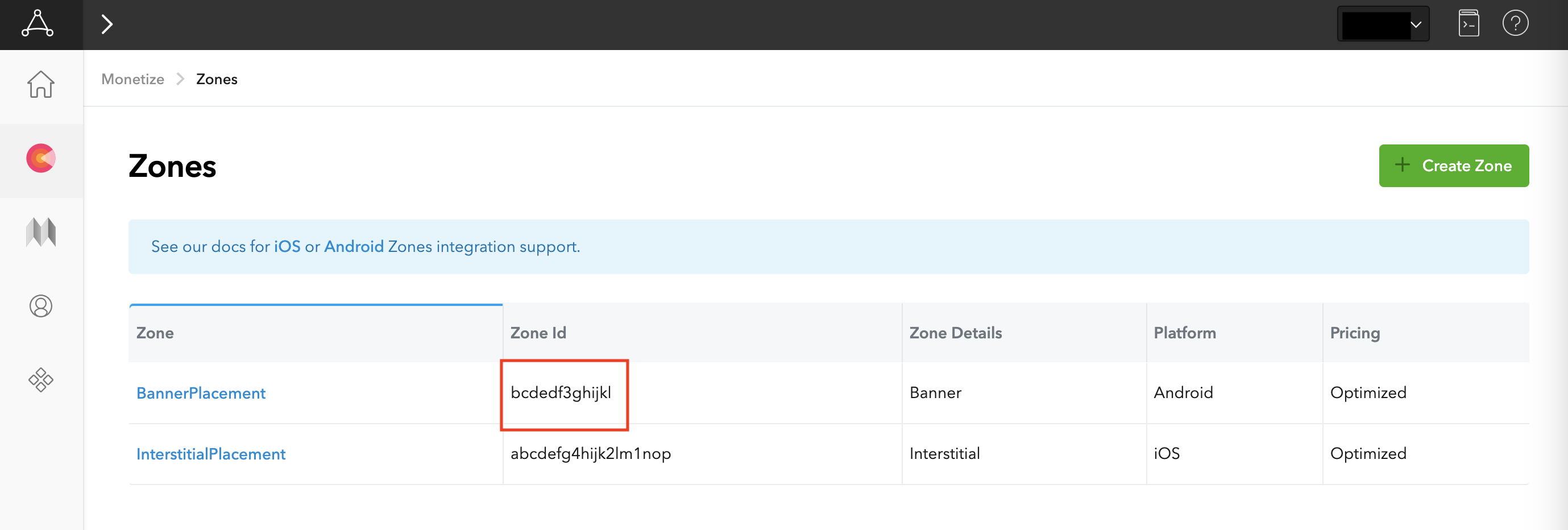
Task: Click the AppLovin logo in top-left corner
Action: point(38,24)
